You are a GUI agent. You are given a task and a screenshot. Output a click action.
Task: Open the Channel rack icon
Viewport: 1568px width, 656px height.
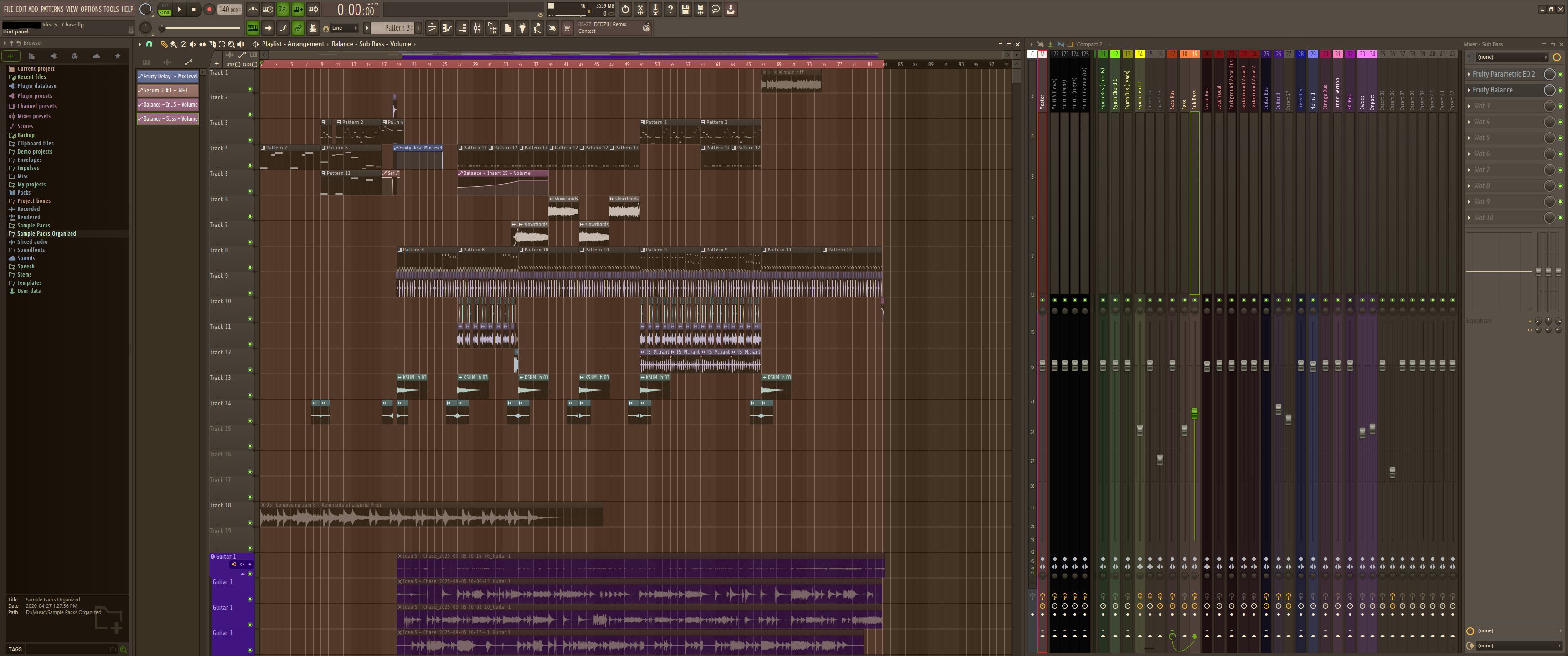click(462, 28)
